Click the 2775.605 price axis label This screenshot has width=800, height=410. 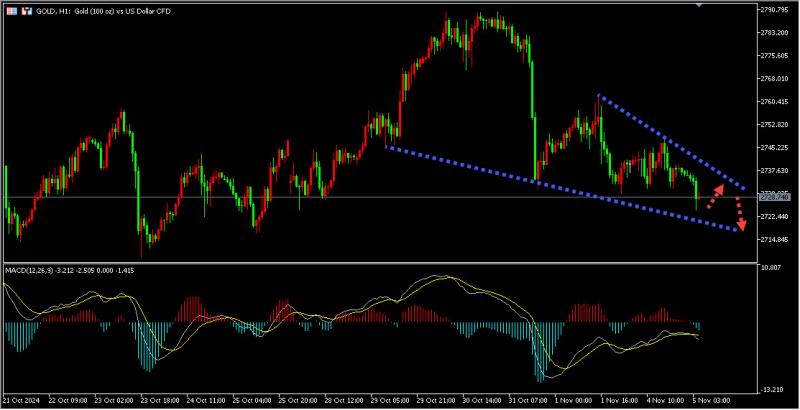pos(776,56)
